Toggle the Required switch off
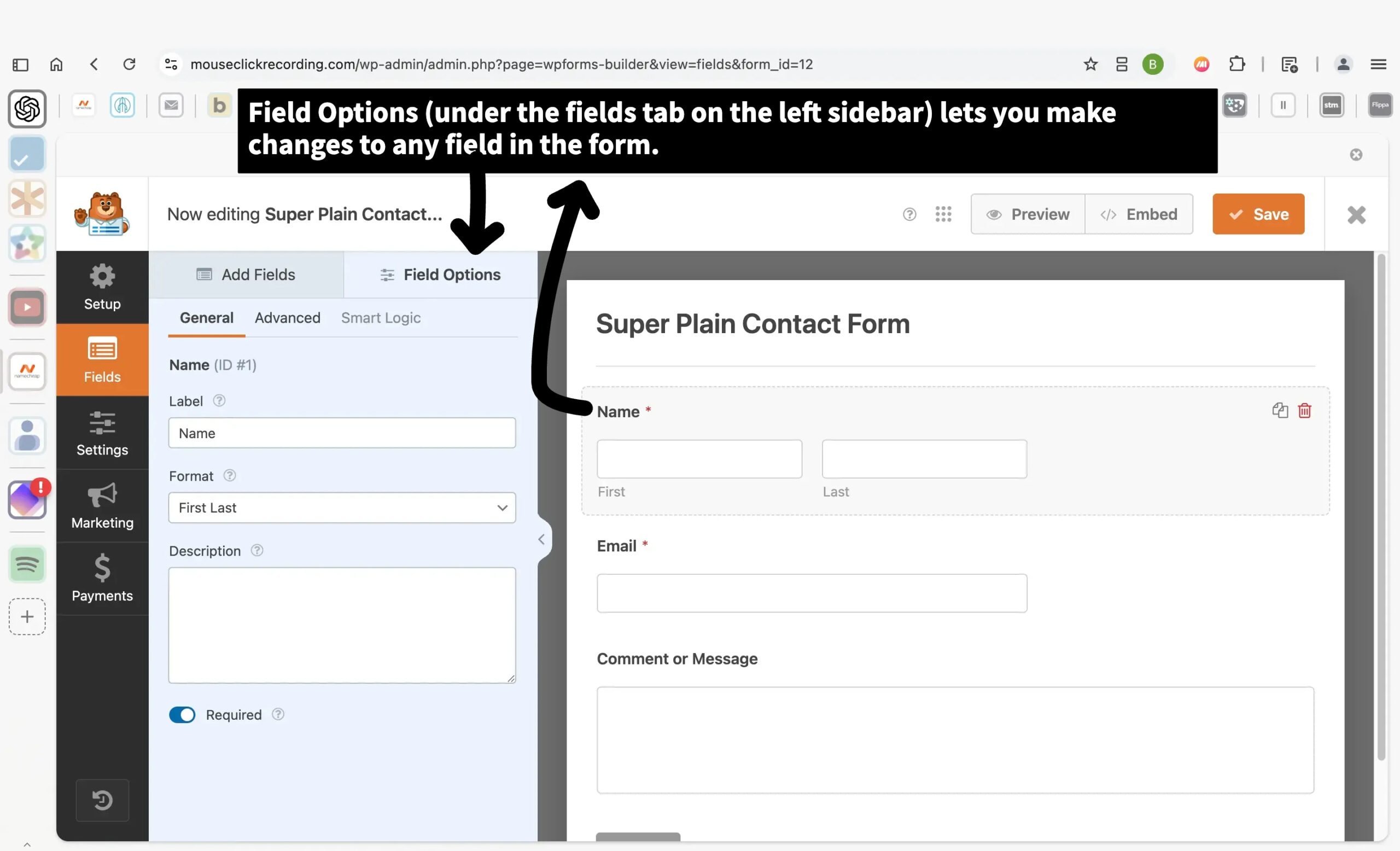Viewport: 1400px width, 851px height. (x=182, y=715)
